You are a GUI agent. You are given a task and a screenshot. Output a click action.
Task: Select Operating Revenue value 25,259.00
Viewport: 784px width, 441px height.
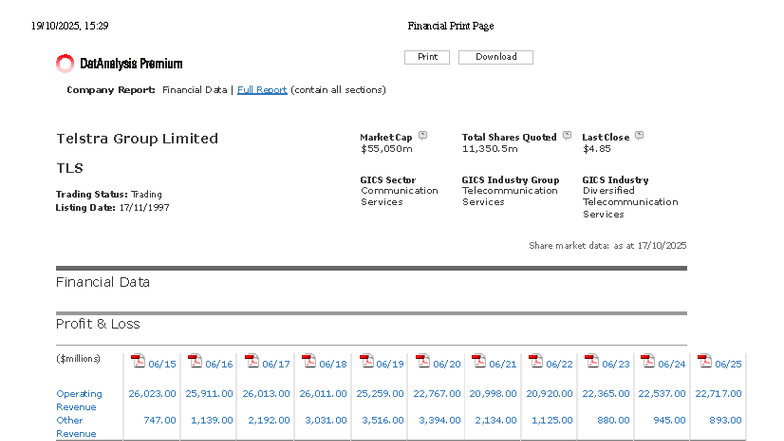[380, 394]
